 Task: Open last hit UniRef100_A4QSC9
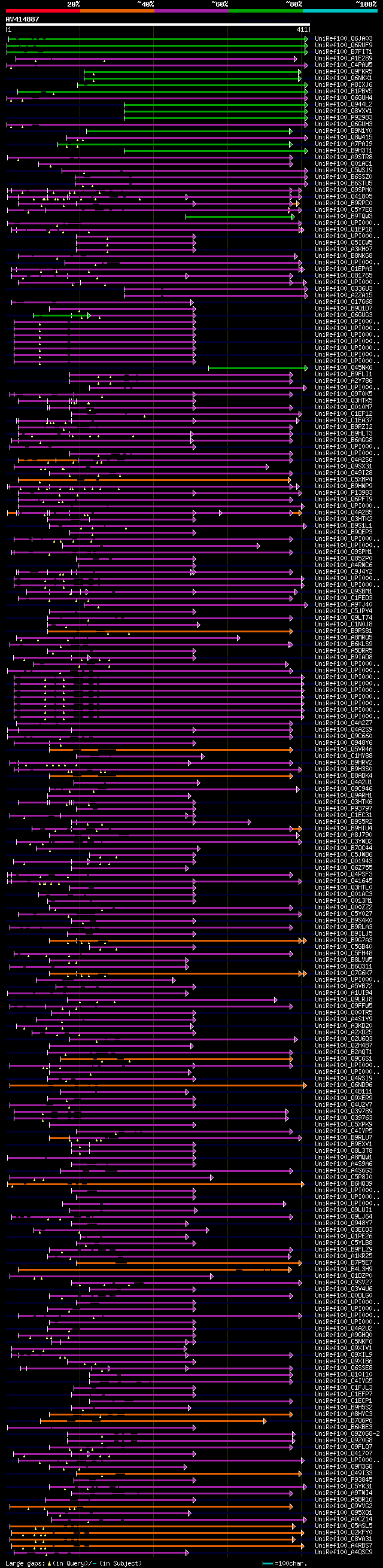coord(344,1552)
